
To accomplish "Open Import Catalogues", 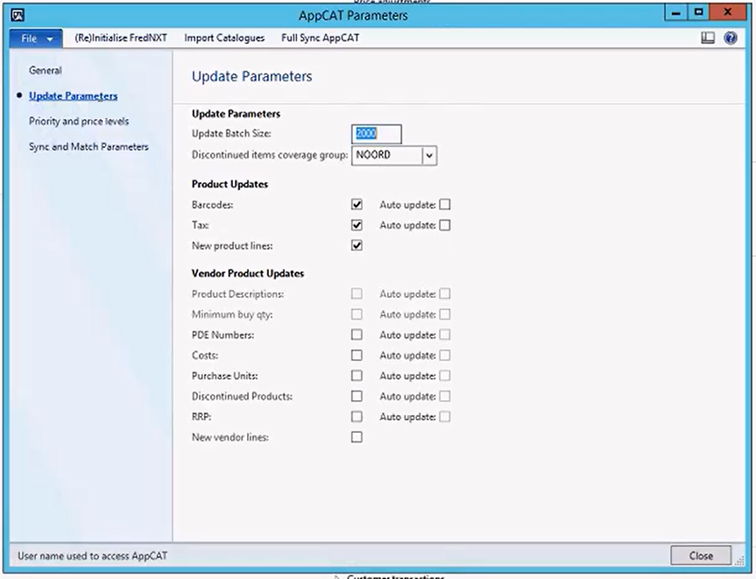I will (224, 38).
